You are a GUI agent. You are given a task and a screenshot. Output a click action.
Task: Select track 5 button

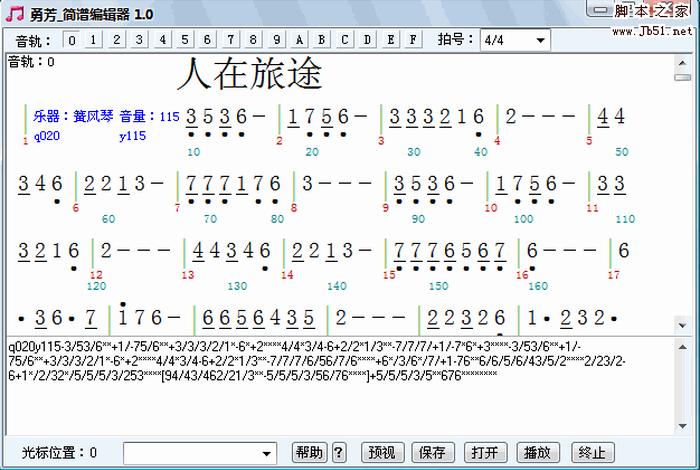click(x=184, y=40)
